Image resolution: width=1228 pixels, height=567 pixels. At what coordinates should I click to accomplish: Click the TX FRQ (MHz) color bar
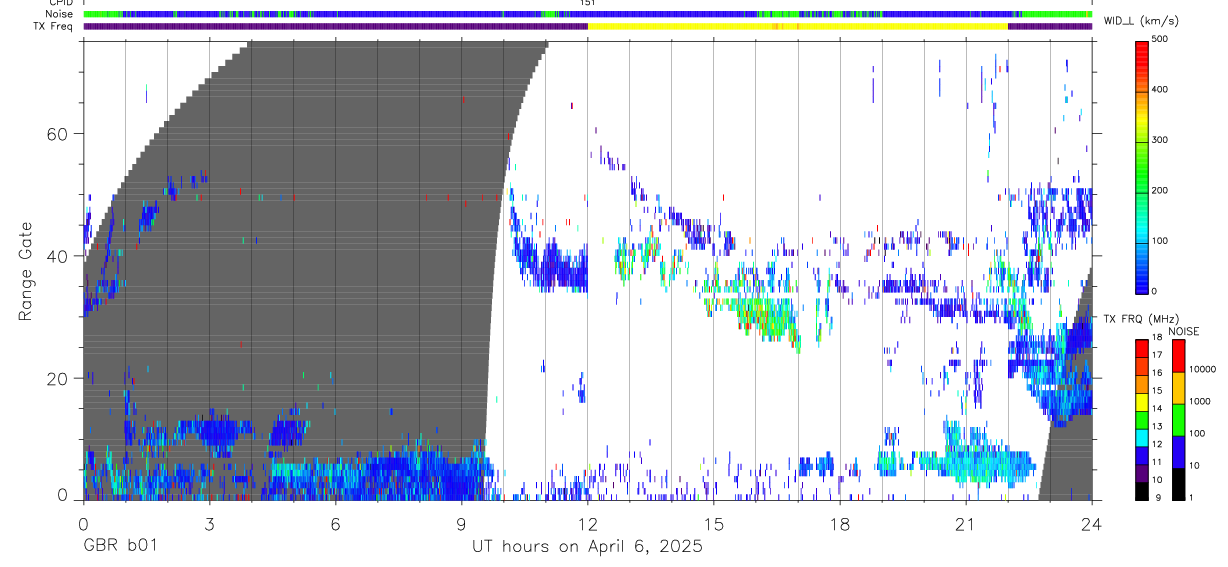click(x=1143, y=419)
